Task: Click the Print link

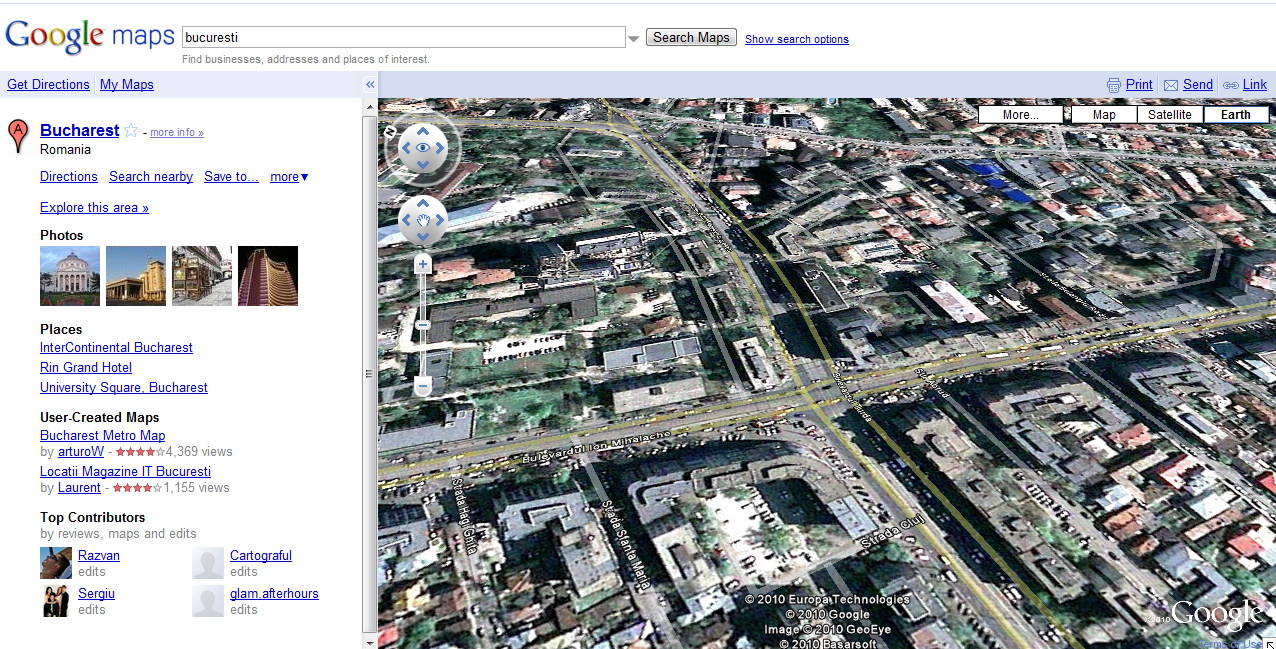Action: [1139, 85]
